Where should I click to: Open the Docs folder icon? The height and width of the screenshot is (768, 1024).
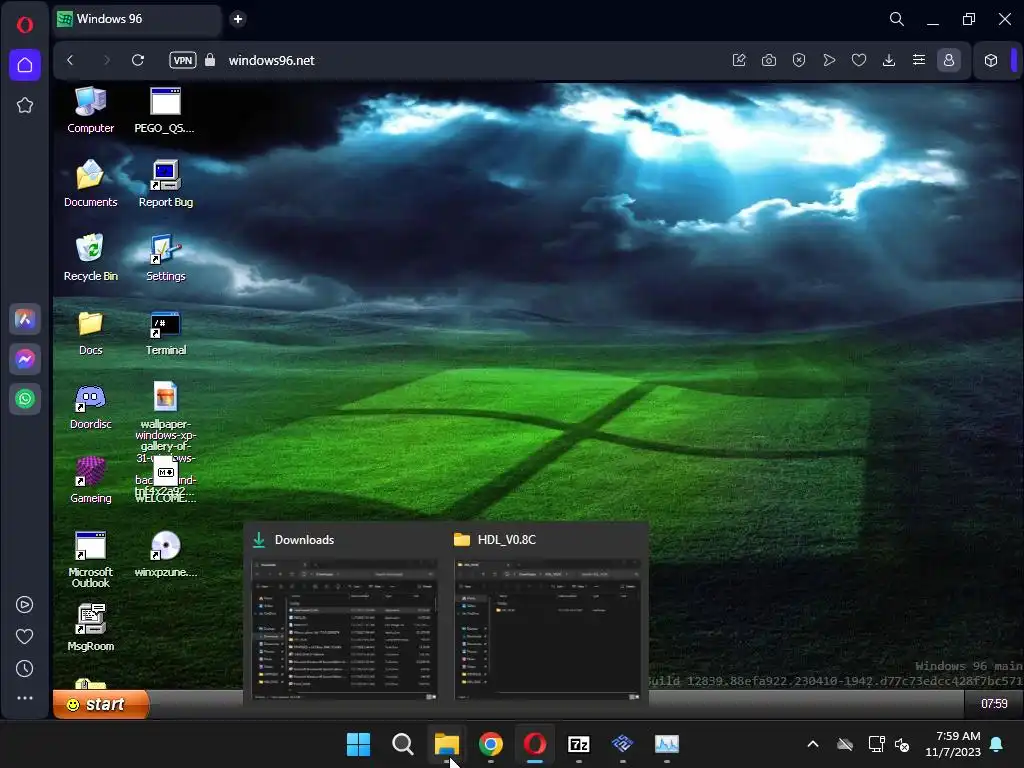90,332
